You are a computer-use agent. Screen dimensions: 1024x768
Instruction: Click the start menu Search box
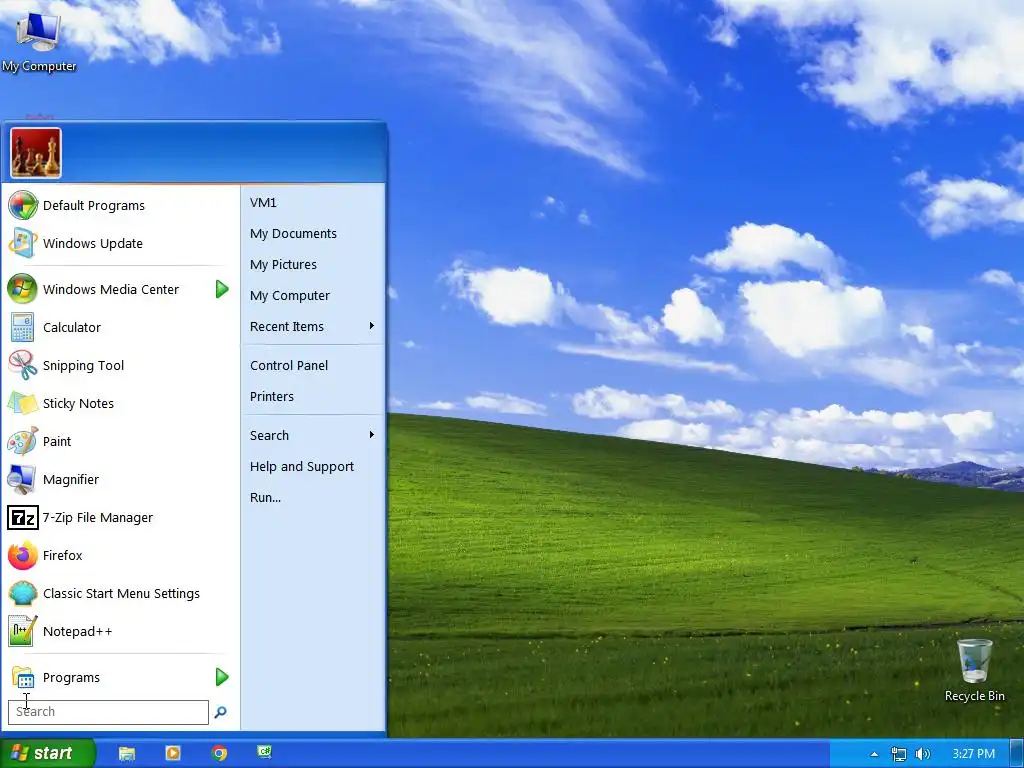click(108, 712)
